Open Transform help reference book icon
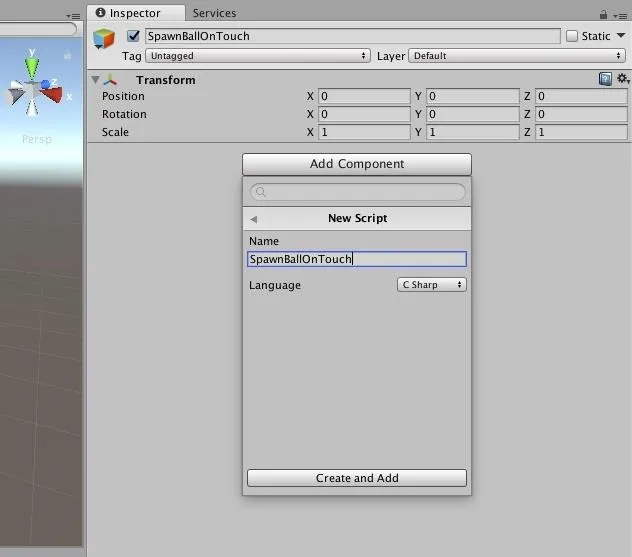 605,79
